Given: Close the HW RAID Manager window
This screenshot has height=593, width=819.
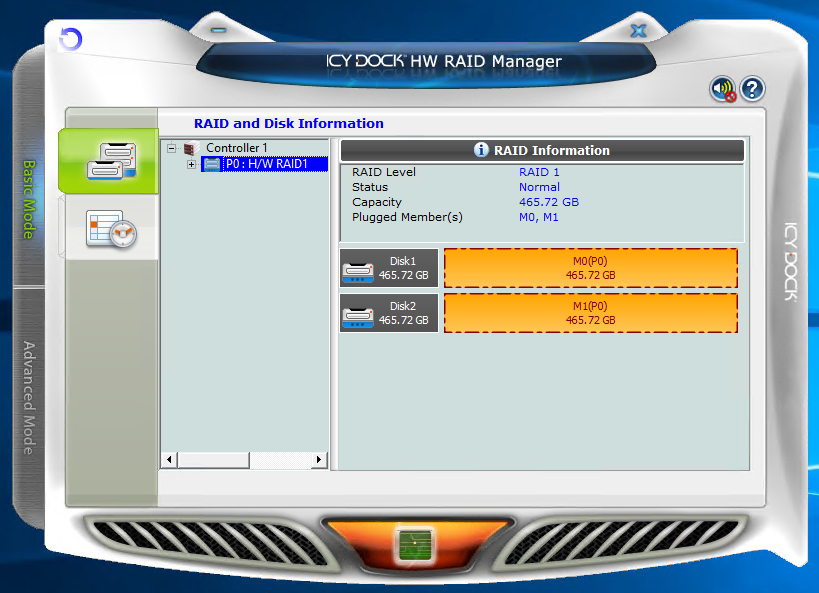Looking at the screenshot, I should point(638,31).
